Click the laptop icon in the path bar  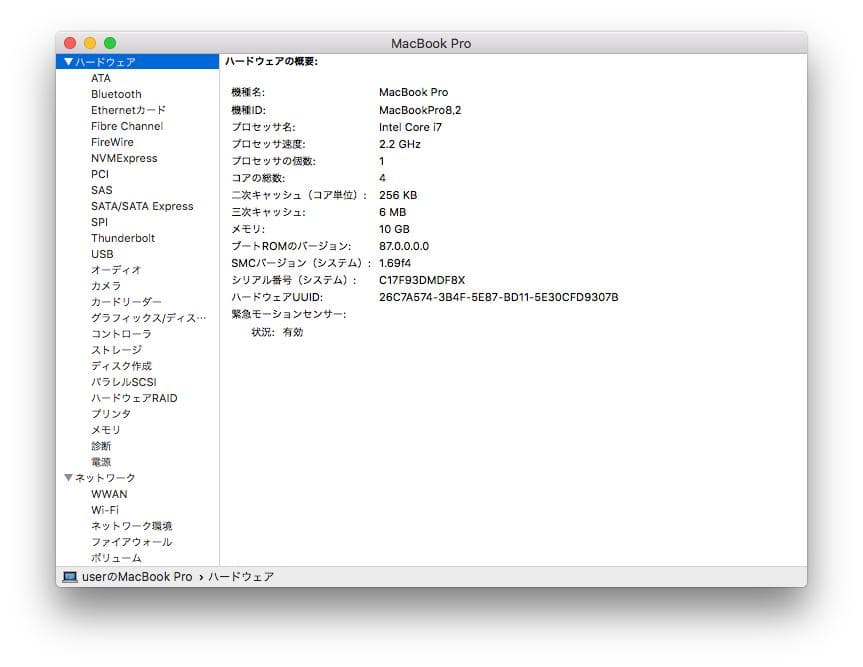tap(70, 577)
